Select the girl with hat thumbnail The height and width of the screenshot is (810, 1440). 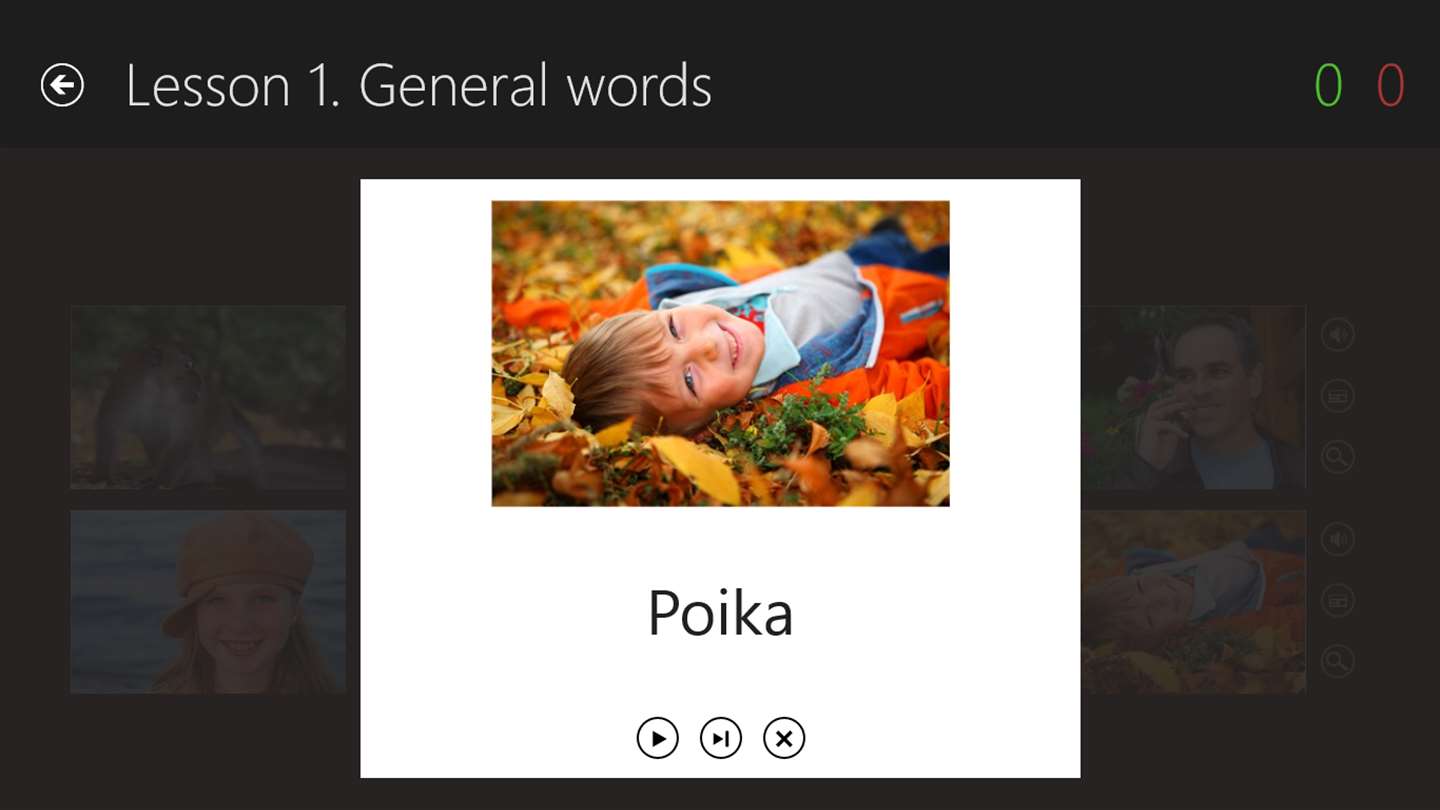(x=208, y=602)
